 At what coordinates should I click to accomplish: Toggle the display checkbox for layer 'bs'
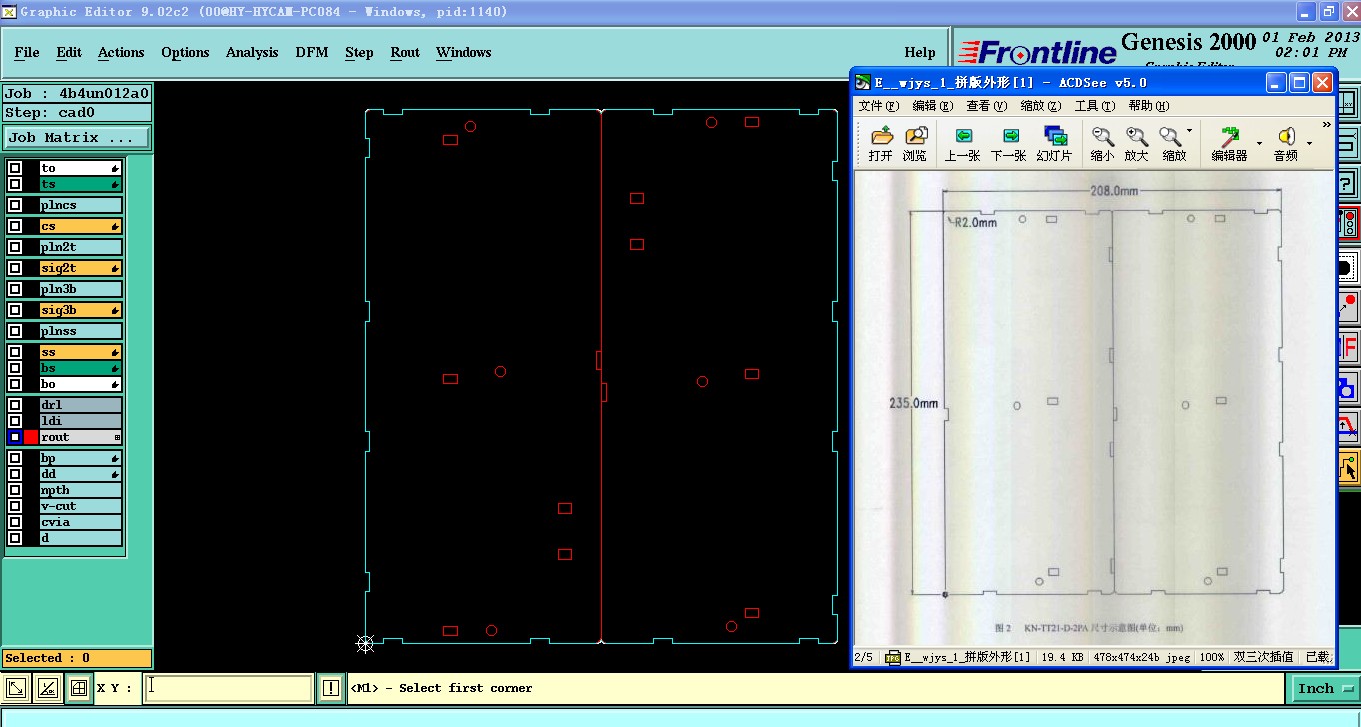(15, 368)
